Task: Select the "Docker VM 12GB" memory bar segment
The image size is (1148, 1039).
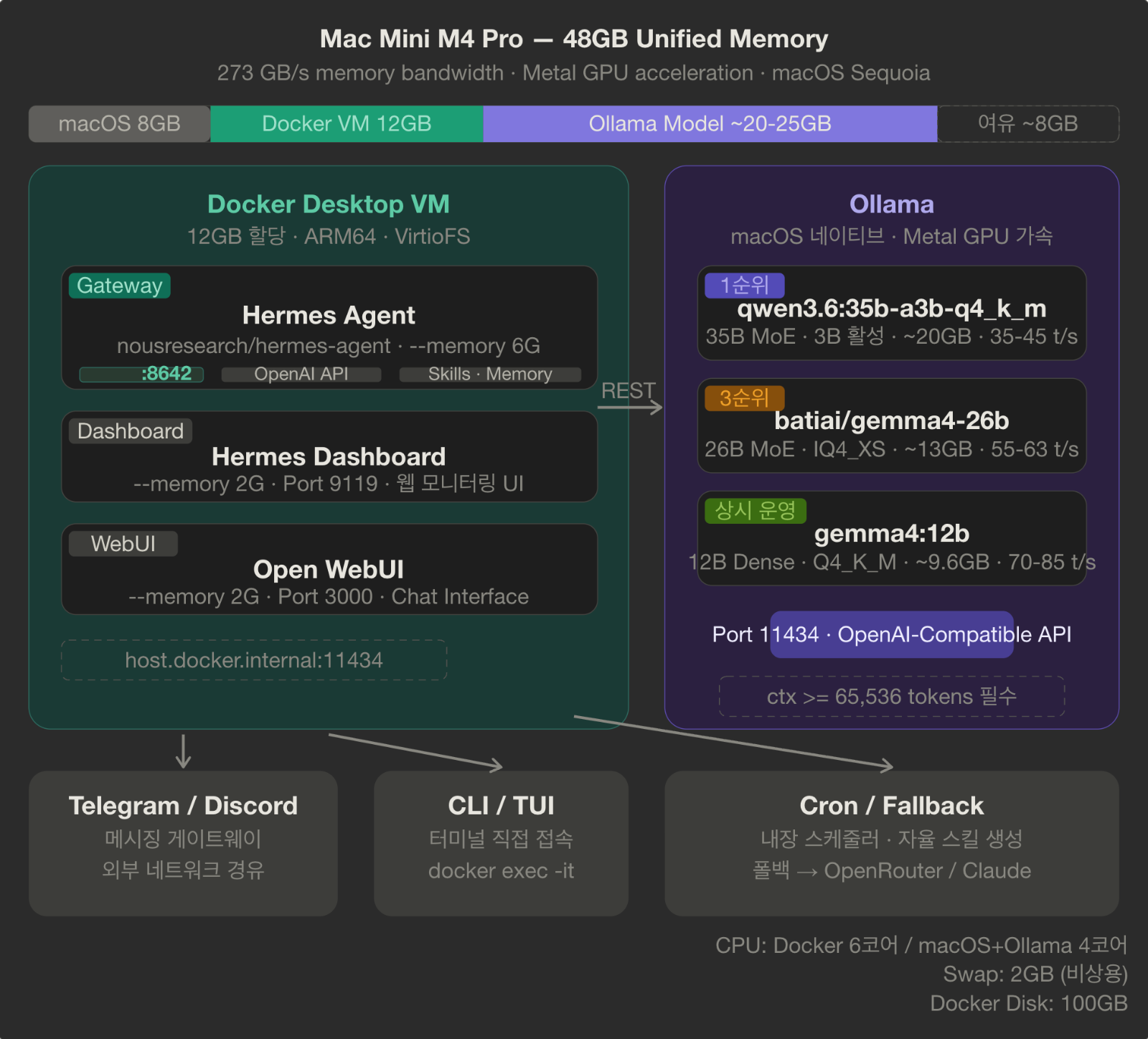Action: pos(347,123)
